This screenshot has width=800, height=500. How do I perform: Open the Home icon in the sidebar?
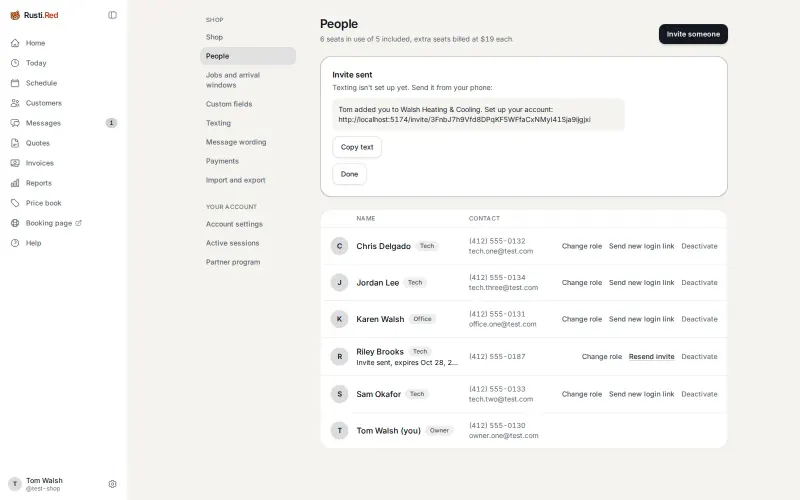click(15, 43)
